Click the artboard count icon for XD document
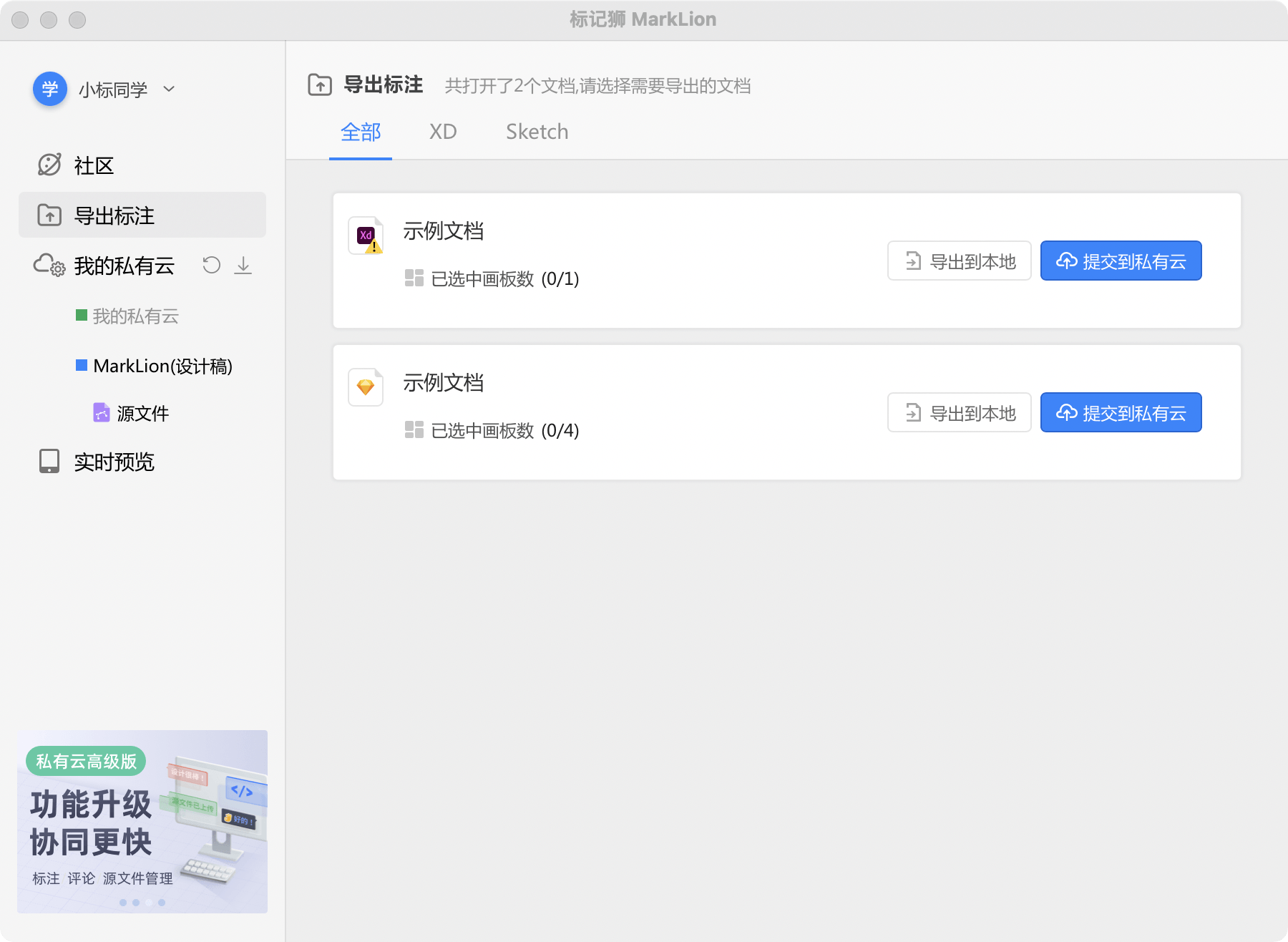The image size is (1288, 942). [414, 278]
